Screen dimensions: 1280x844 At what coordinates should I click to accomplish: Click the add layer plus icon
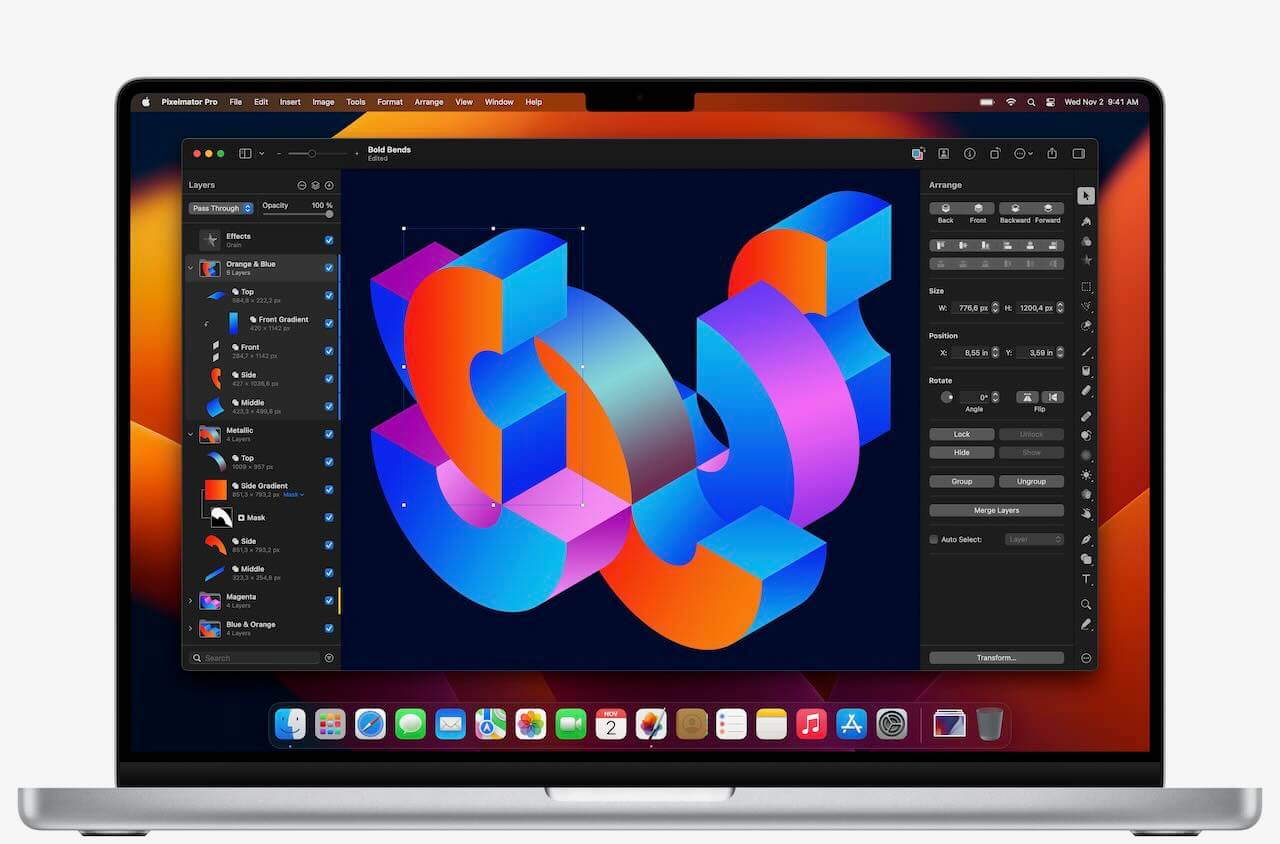coord(329,185)
